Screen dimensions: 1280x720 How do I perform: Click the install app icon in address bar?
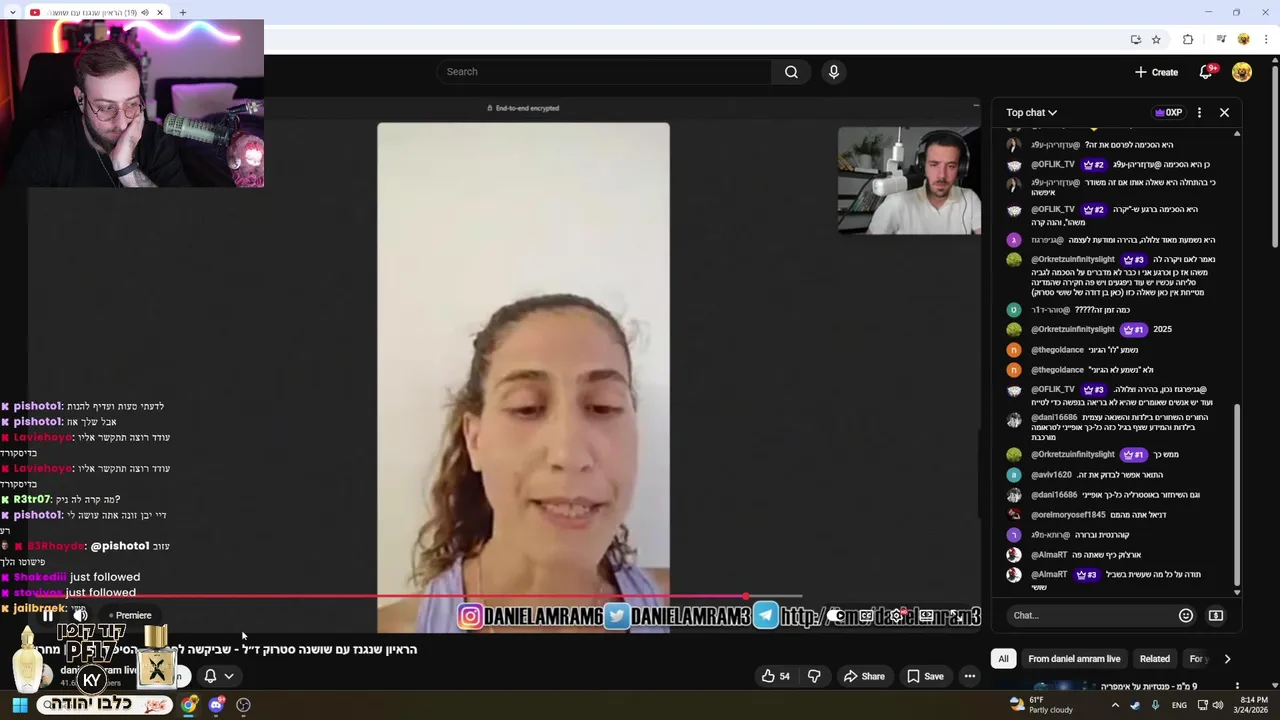click(1135, 39)
